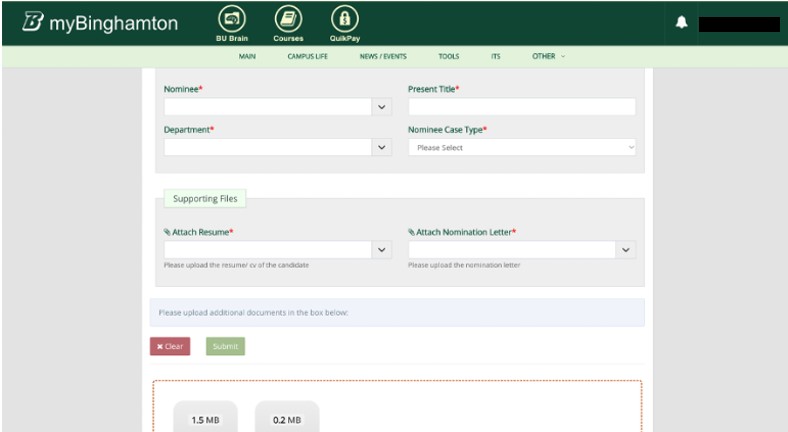Click the notification bell icon
Image resolution: width=788 pixels, height=432 pixels.
(682, 22)
